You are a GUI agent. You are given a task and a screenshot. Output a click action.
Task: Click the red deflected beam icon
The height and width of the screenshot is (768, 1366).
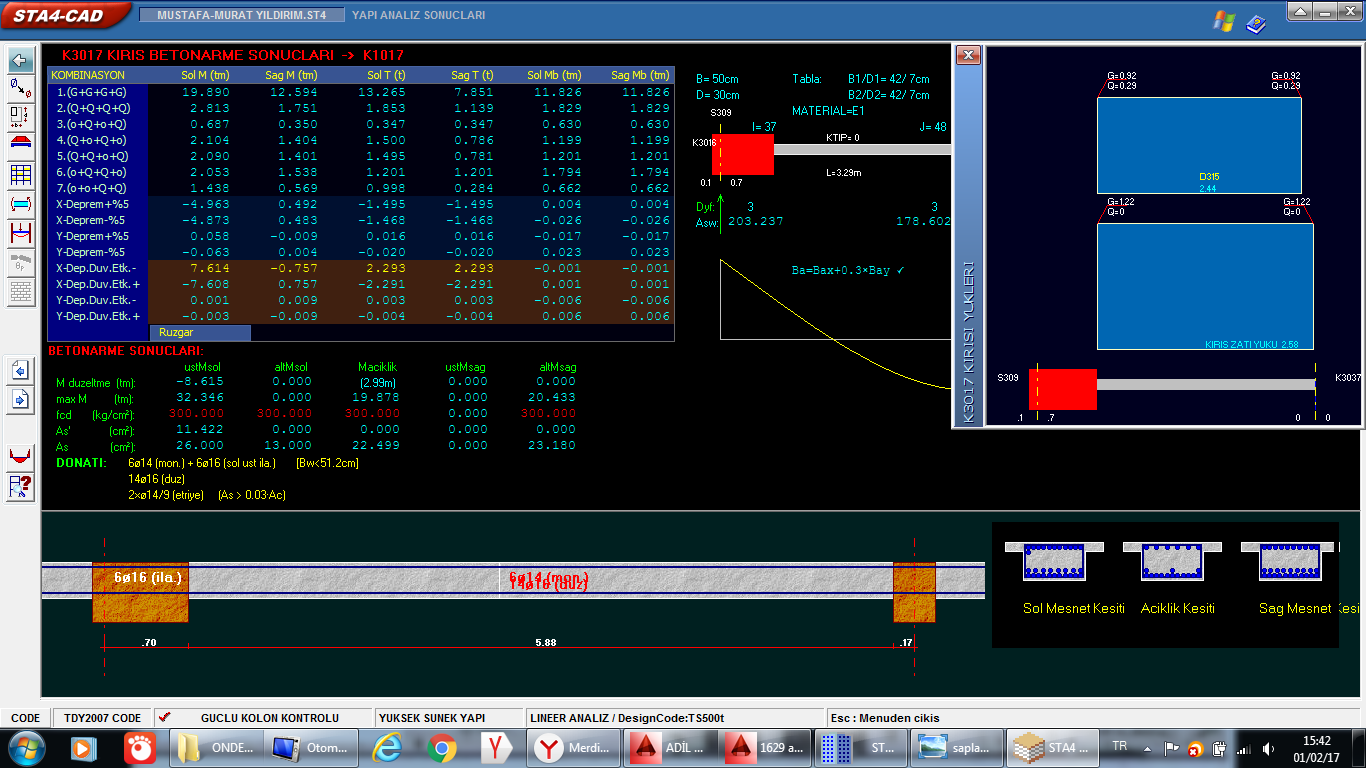pos(20,234)
